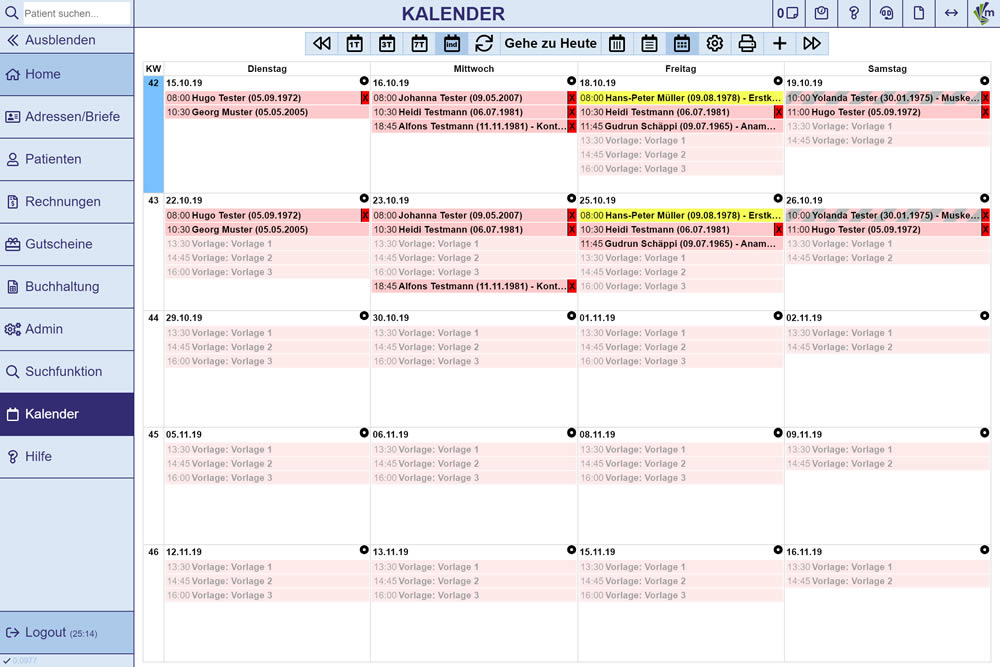The width and height of the screenshot is (1000, 667).
Task: Click the Gehe zu Heute button
Action: pos(550,43)
